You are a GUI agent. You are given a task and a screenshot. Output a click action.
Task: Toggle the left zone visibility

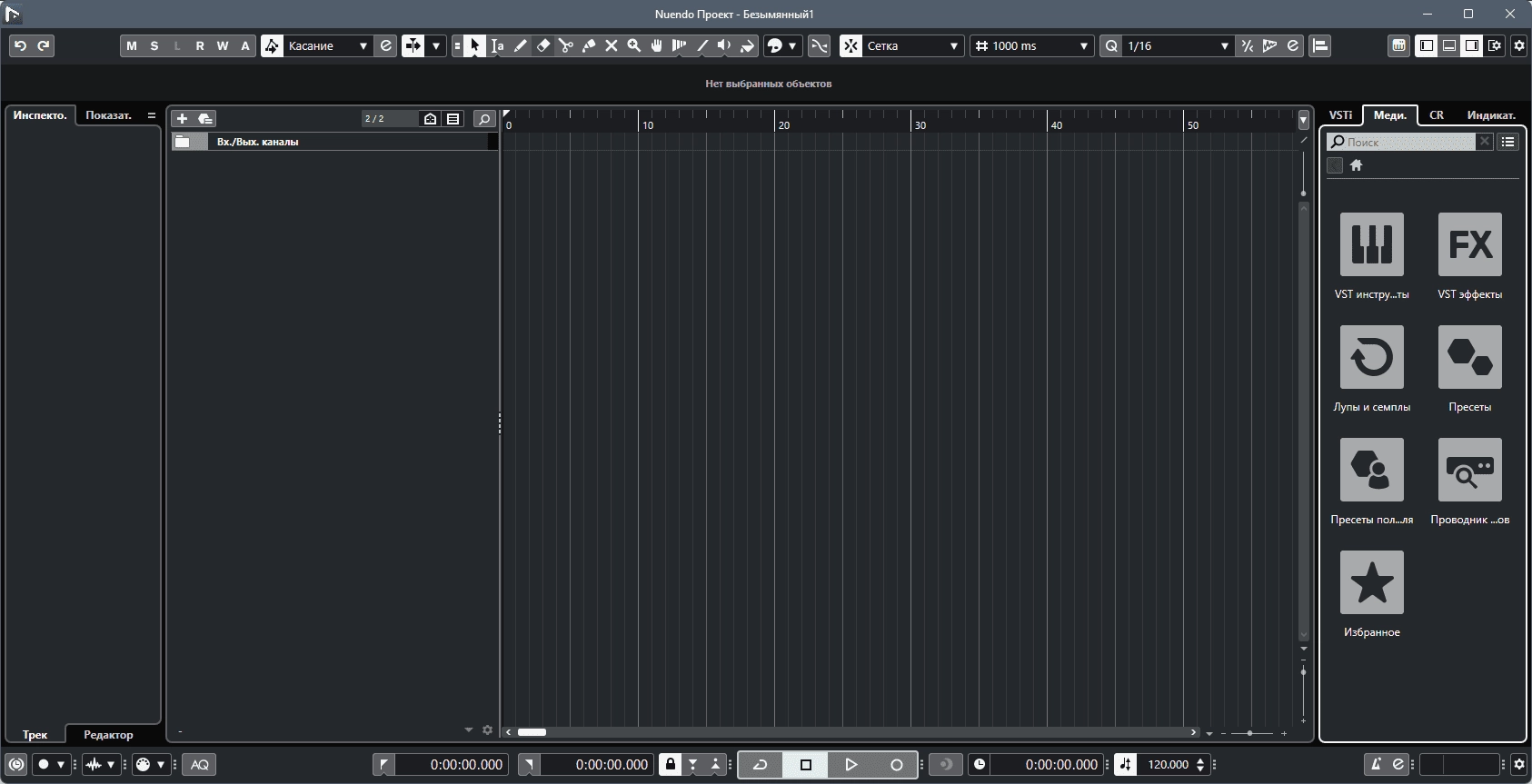1427,45
